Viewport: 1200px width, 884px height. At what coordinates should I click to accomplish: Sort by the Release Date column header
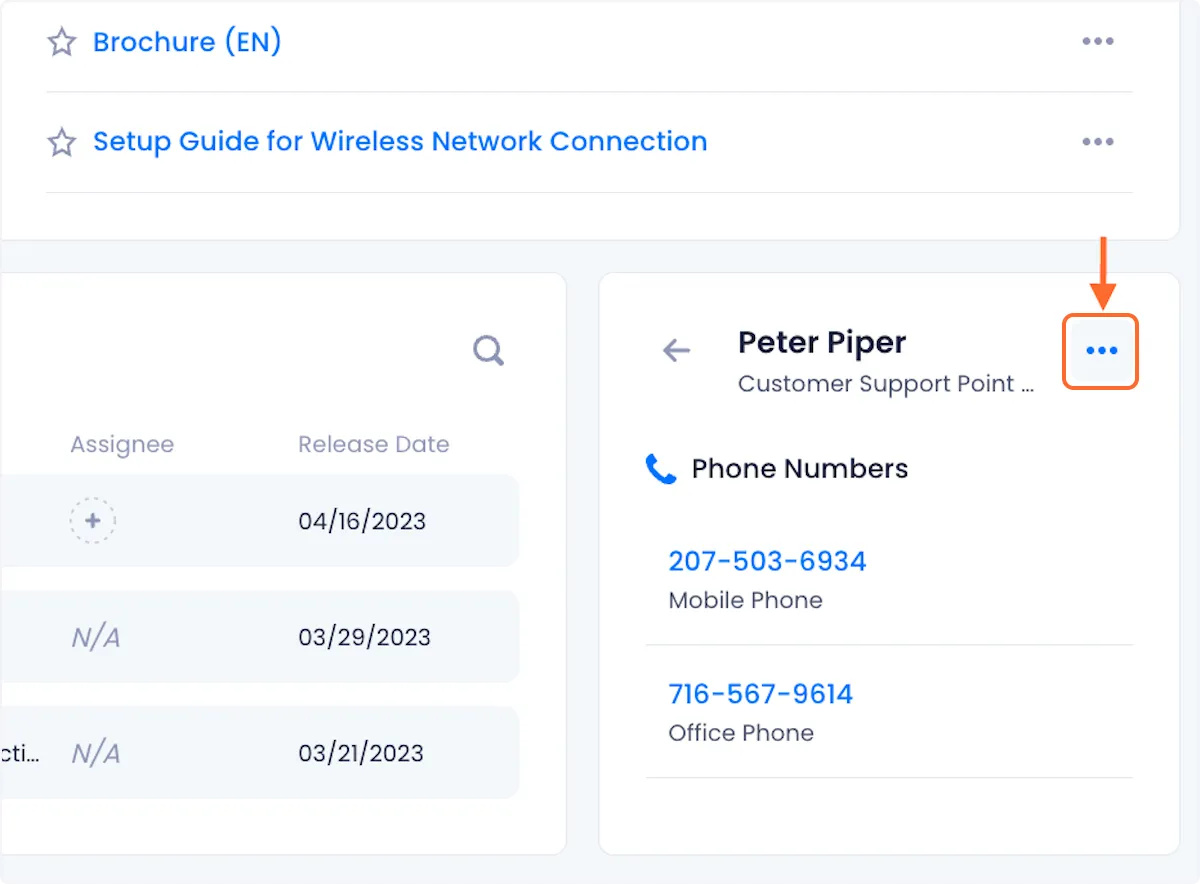373,445
